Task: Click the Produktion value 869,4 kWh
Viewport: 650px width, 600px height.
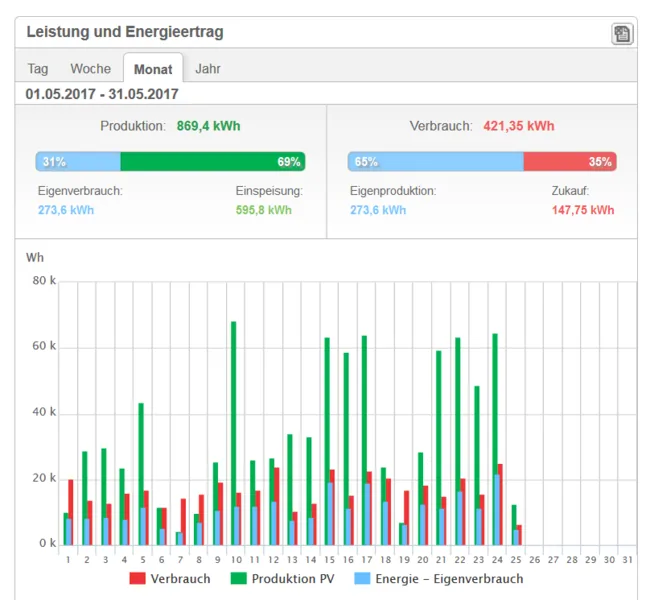Action: point(209,126)
